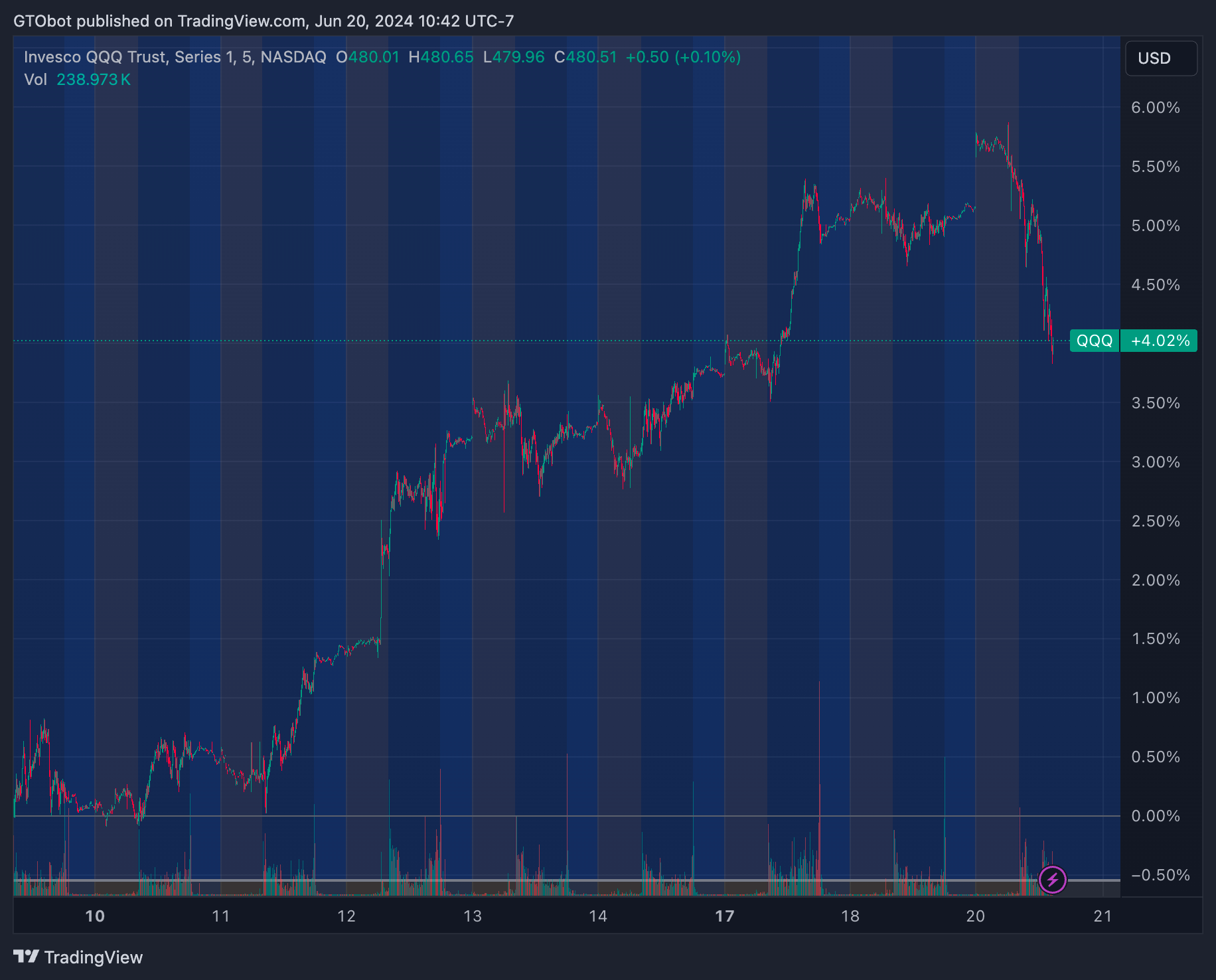Image resolution: width=1216 pixels, height=980 pixels.
Task: Select the low value 479.96
Action: tap(518, 57)
